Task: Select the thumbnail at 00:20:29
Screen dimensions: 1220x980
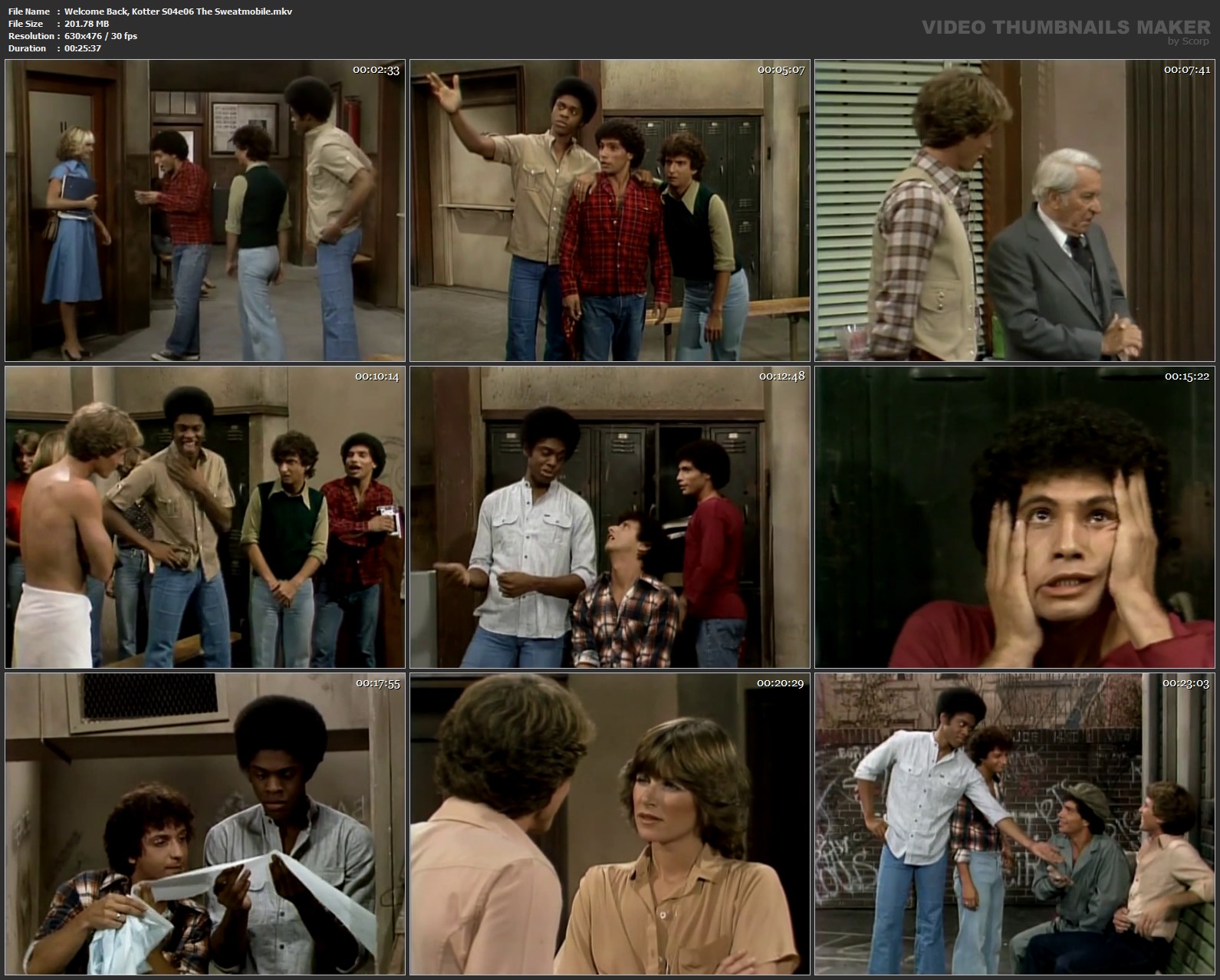Action: pyautogui.click(x=610, y=824)
